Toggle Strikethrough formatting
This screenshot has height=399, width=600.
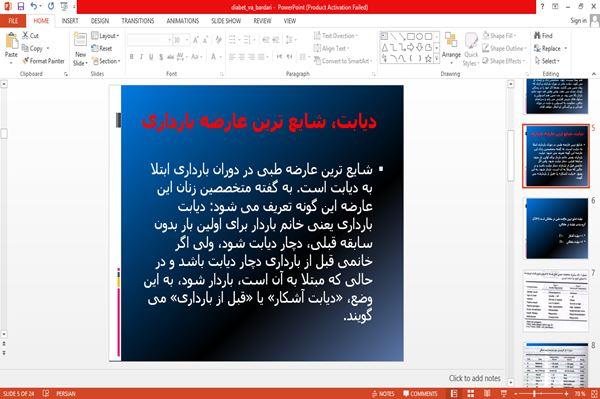pos(170,57)
